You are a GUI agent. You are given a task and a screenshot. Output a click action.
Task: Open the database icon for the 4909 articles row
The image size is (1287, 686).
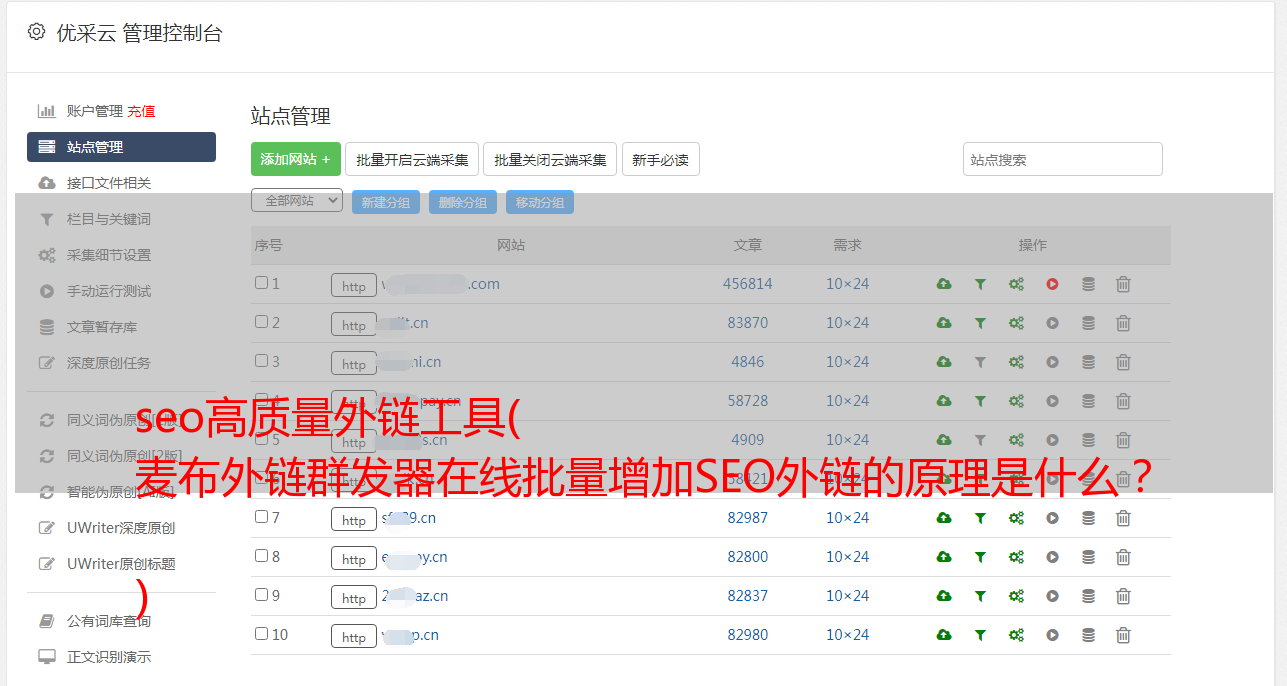[x=1088, y=440]
